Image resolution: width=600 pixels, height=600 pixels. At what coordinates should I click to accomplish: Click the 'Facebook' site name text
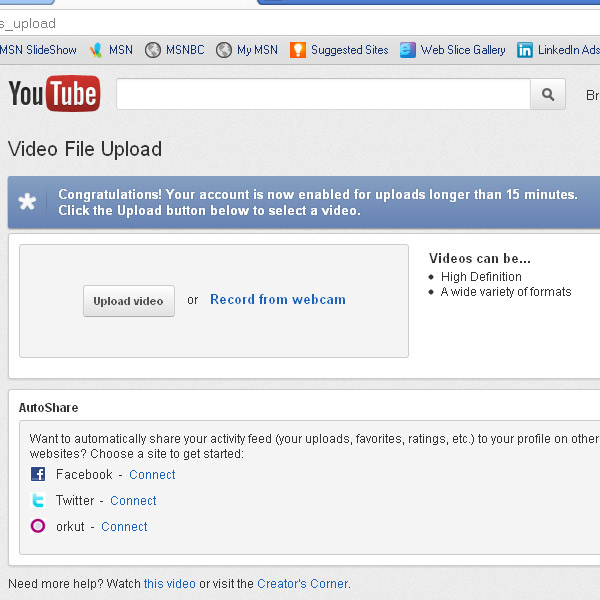coord(84,474)
